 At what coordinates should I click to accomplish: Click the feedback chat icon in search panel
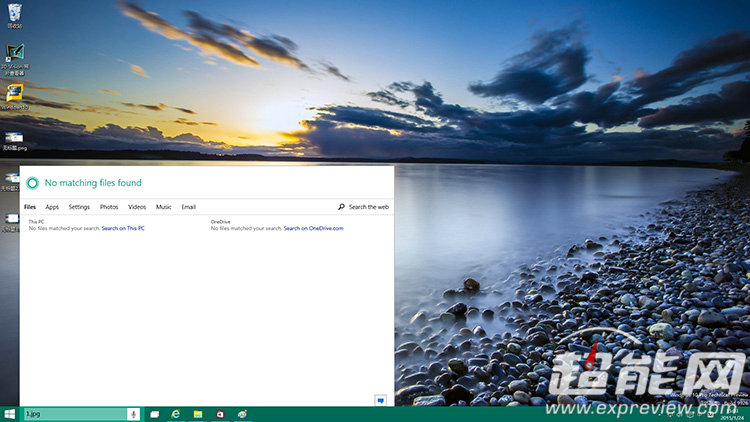[380, 400]
